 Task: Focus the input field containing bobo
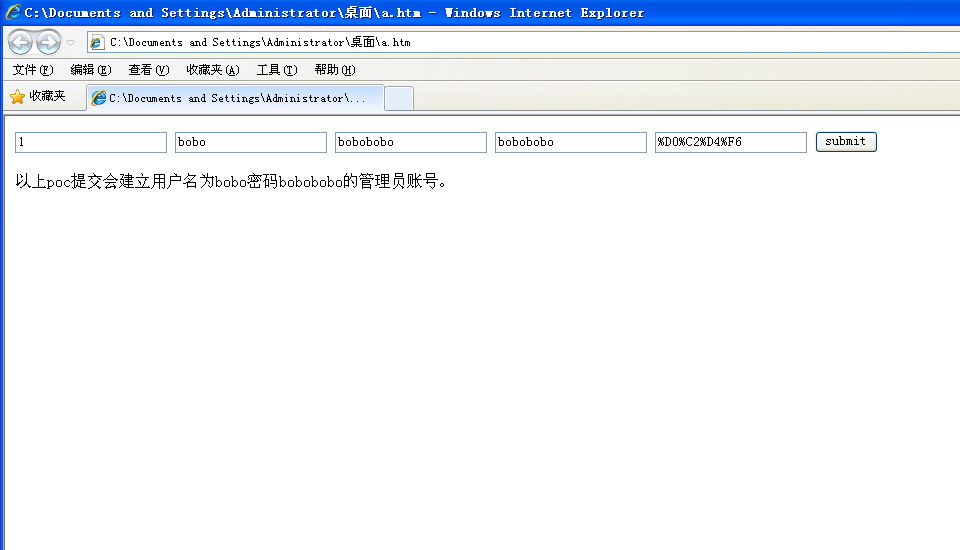tap(250, 142)
